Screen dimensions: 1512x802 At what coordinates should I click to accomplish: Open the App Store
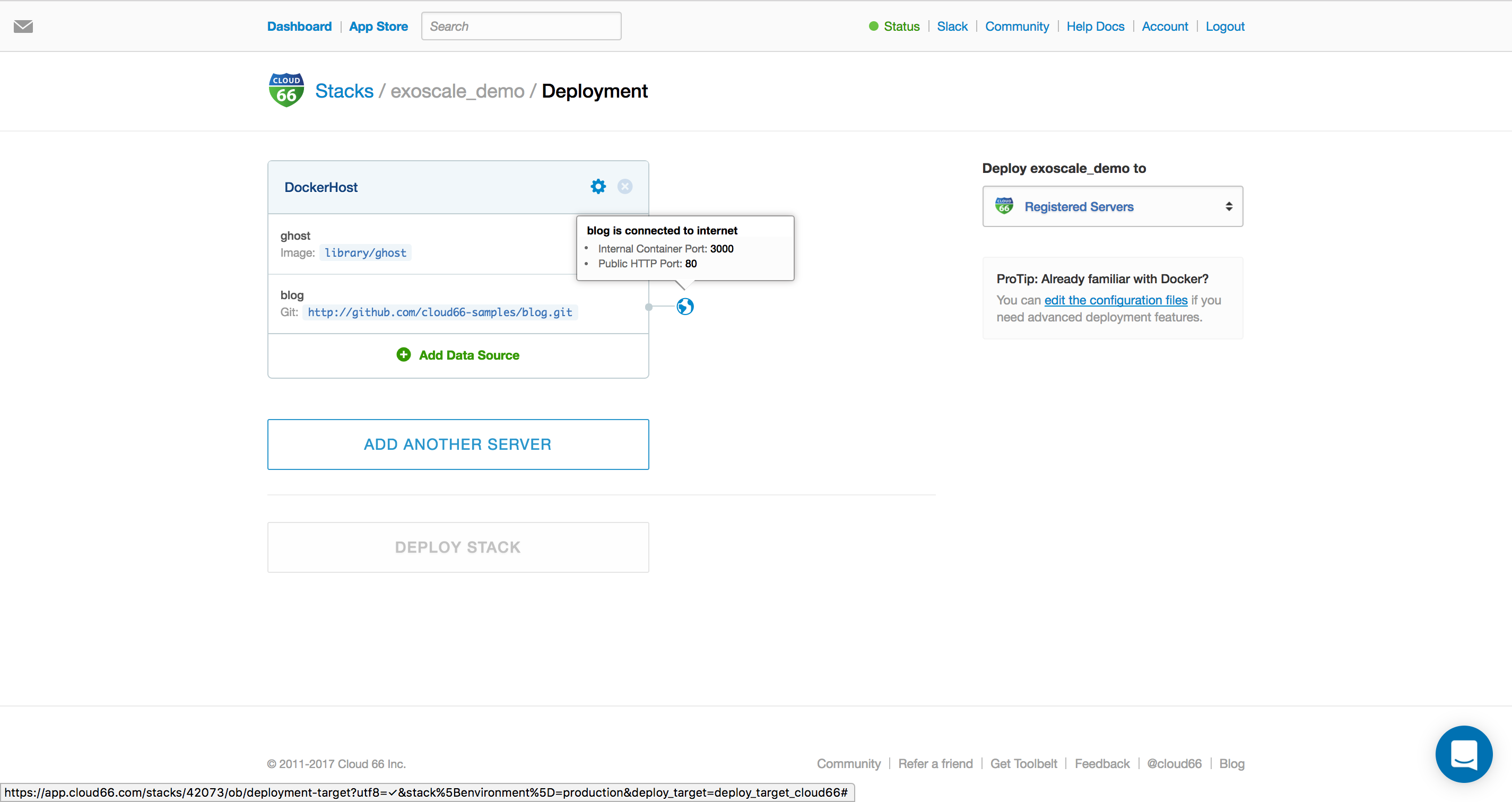point(379,26)
